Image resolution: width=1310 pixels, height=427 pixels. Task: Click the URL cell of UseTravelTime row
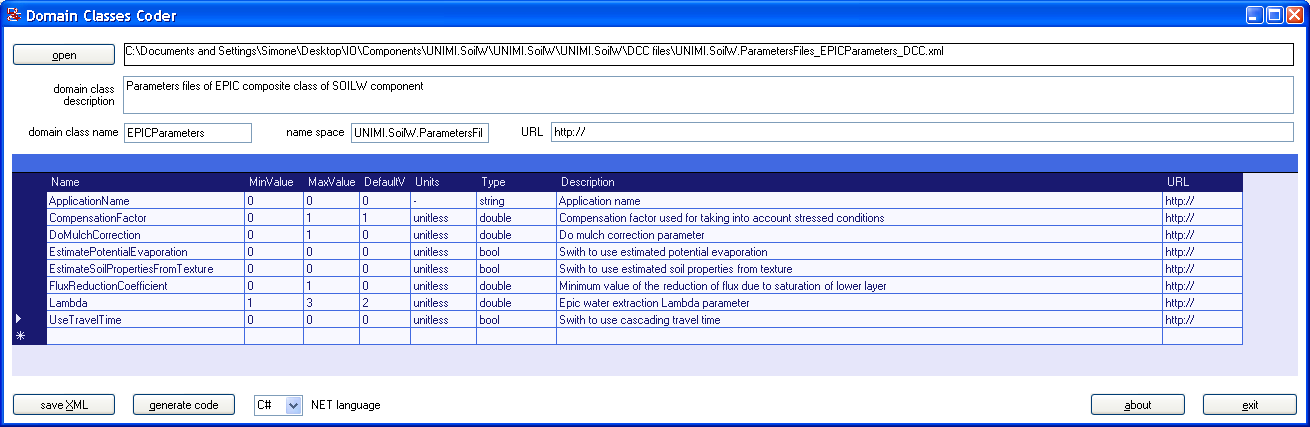pos(1203,320)
